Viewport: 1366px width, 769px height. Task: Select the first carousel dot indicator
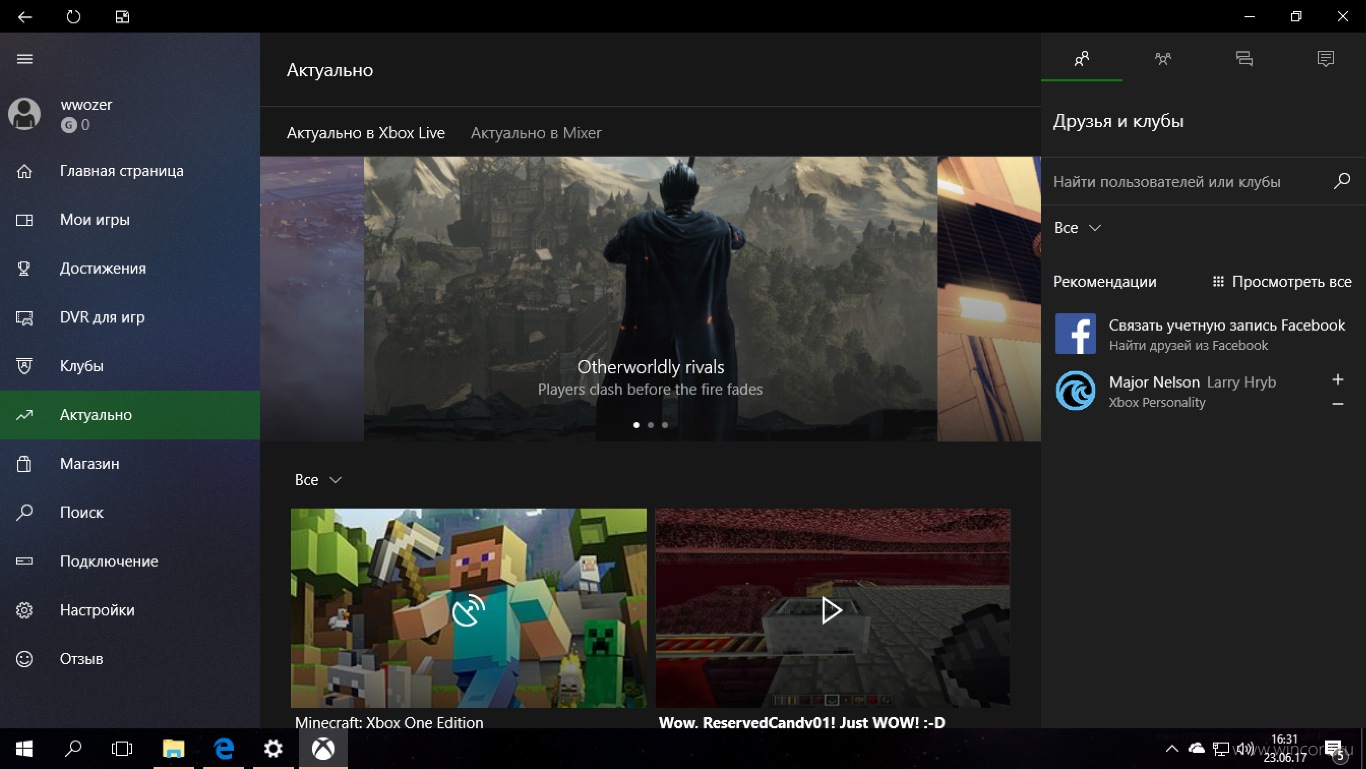637,425
